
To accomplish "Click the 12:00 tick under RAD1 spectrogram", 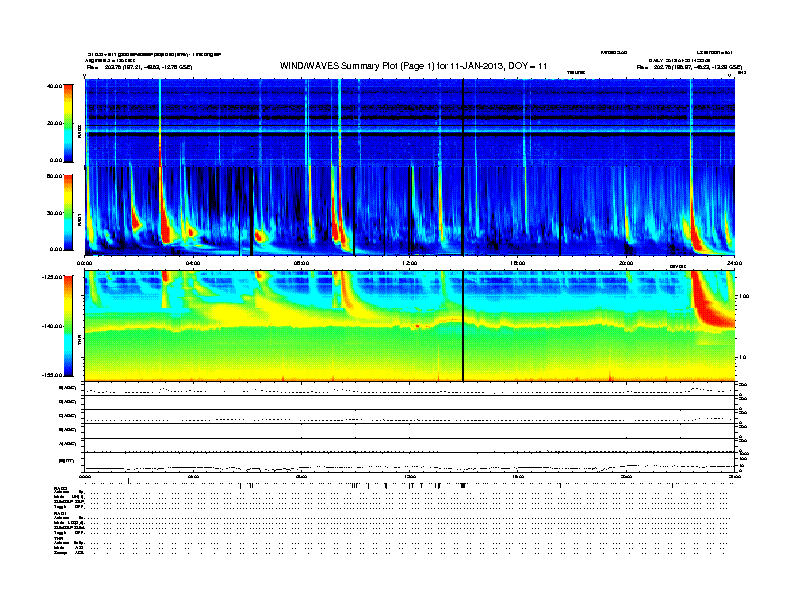I will [x=410, y=263].
